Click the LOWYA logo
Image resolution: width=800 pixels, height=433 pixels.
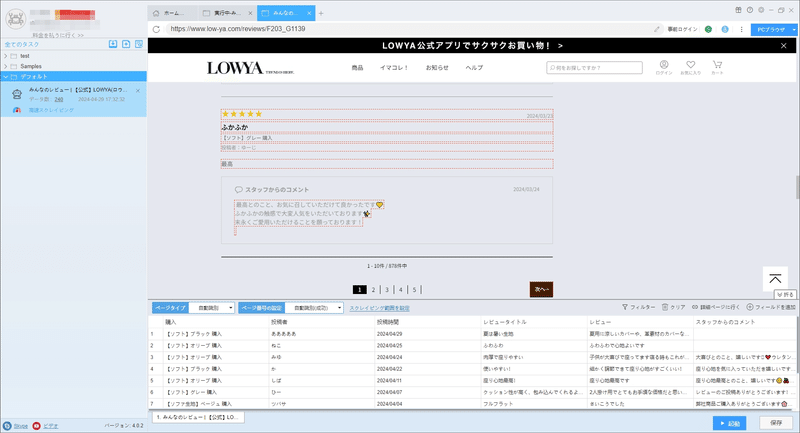click(x=250, y=68)
